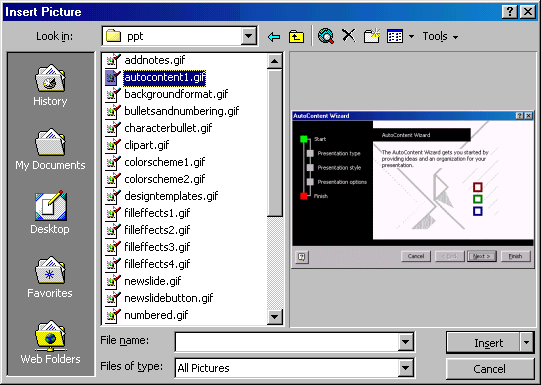Open the Tools menu
This screenshot has width=541, height=385.
[x=440, y=36]
